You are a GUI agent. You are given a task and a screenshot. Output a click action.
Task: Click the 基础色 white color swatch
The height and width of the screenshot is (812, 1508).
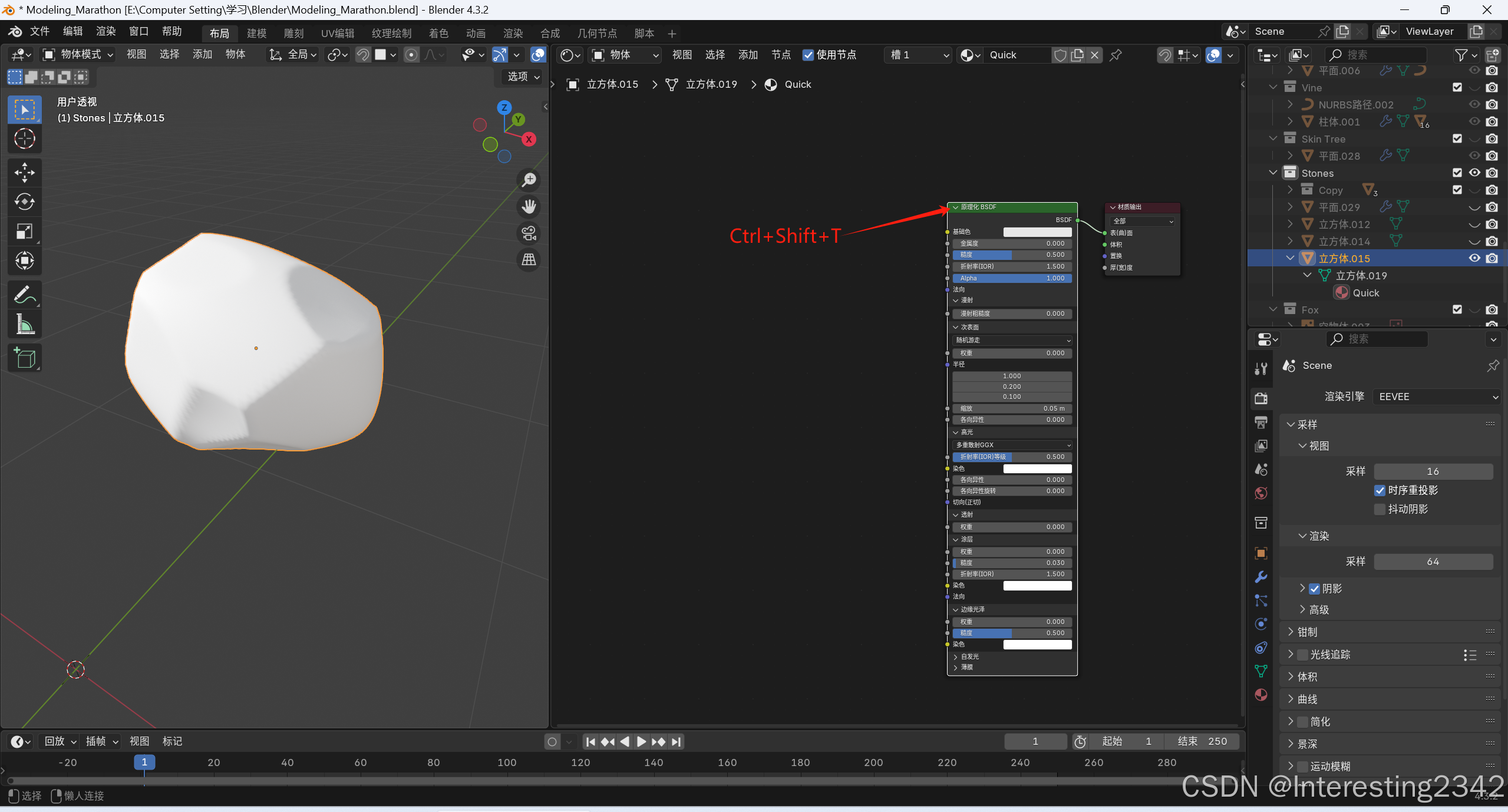tap(1037, 232)
